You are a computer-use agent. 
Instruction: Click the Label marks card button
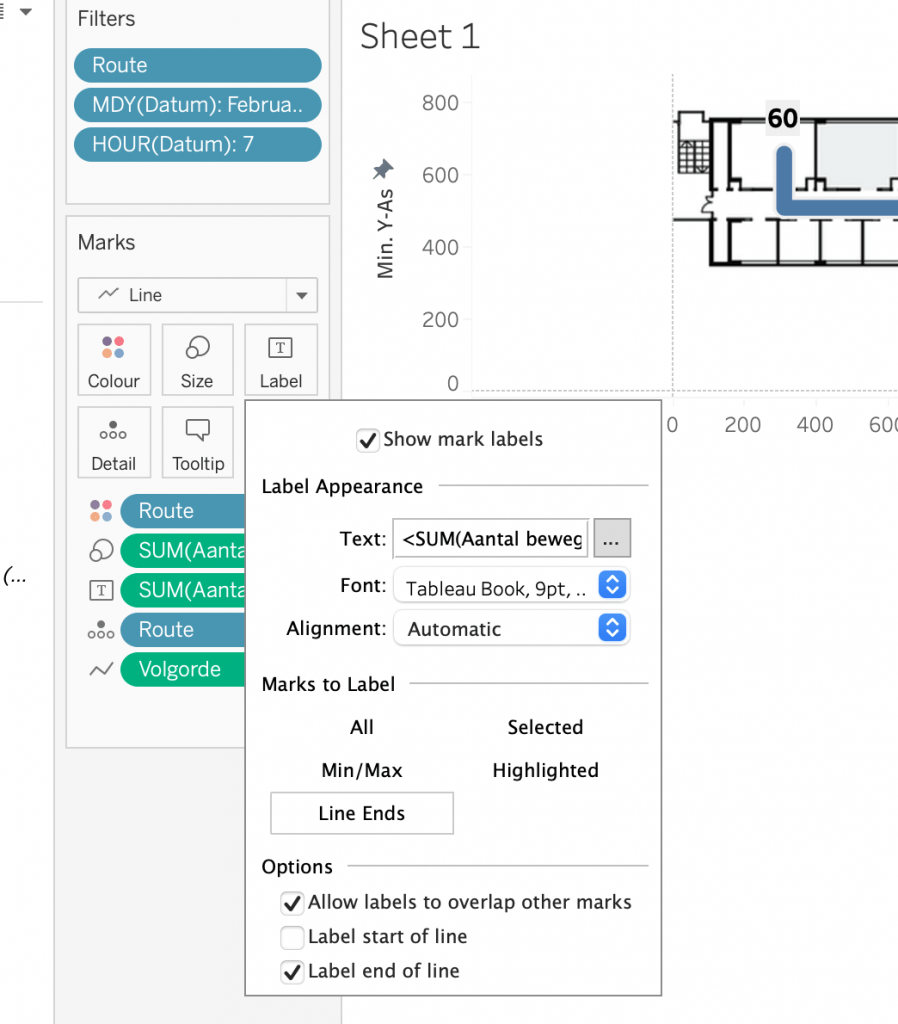(280, 360)
